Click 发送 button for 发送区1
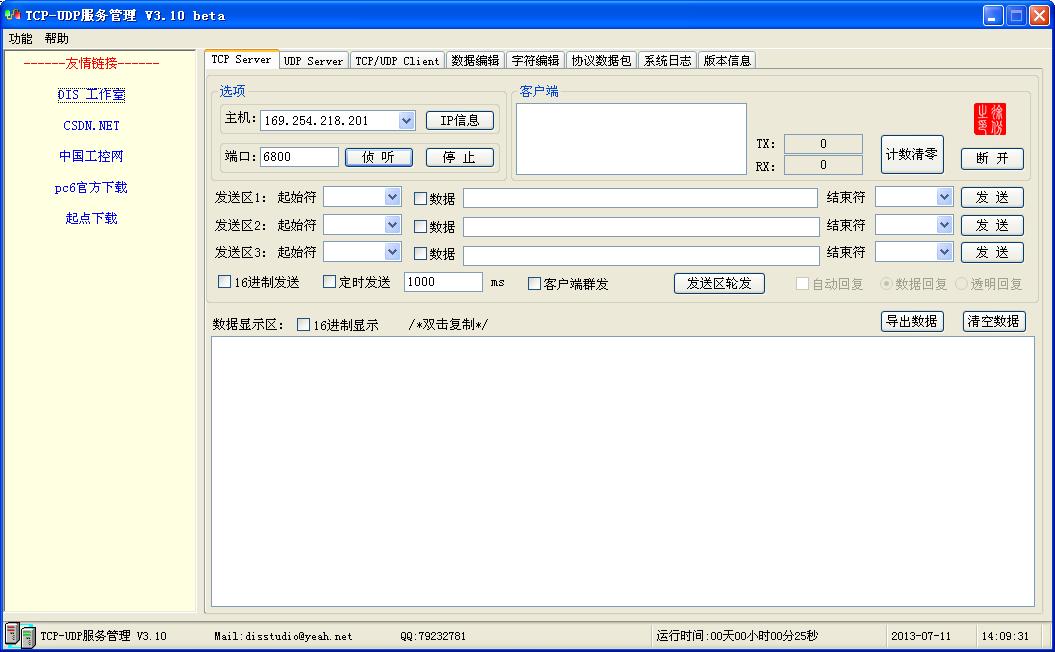The height and width of the screenshot is (652, 1055). [992, 197]
